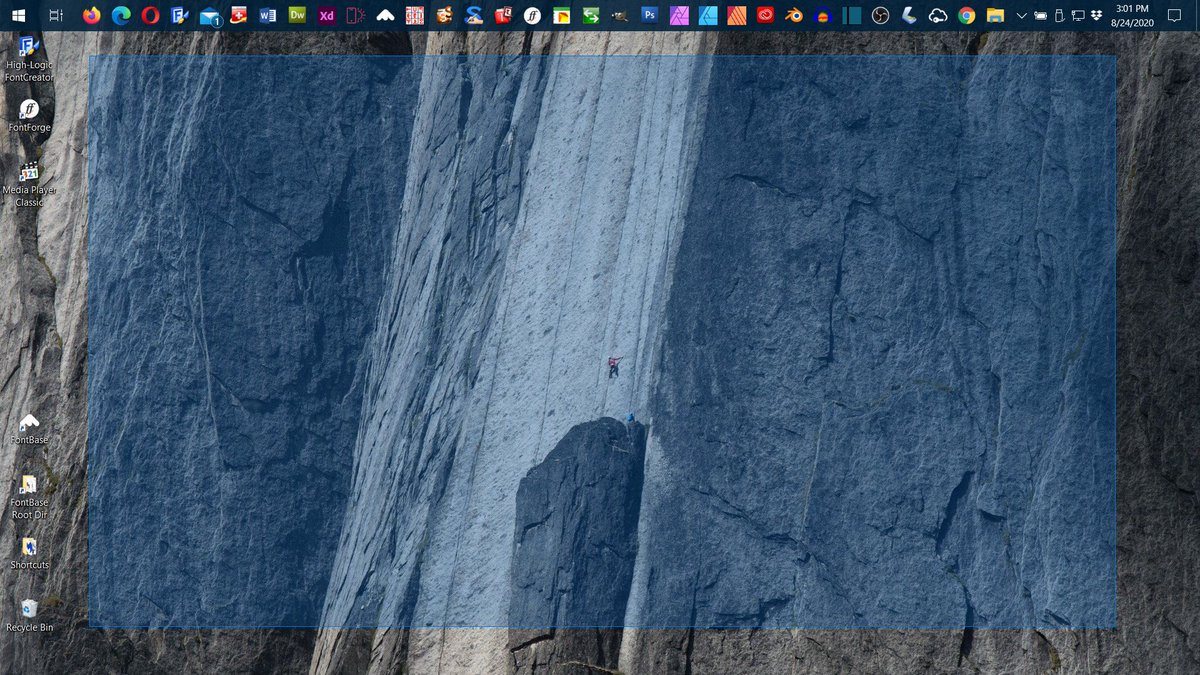Open the Action Center notifications
The width and height of the screenshot is (1200, 675).
(x=1175, y=15)
